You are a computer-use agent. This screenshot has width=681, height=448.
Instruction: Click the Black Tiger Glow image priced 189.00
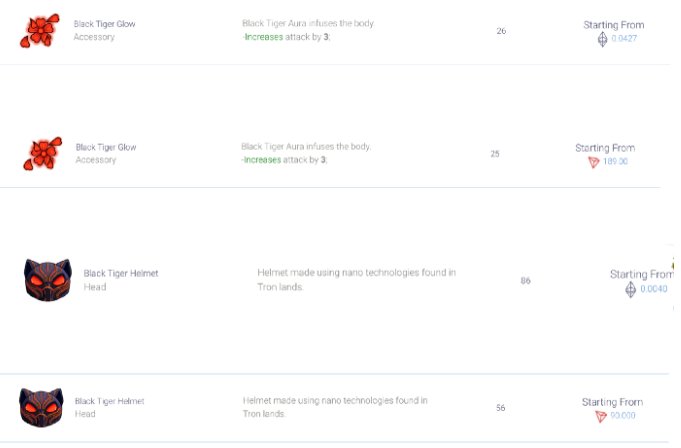[x=43, y=153]
